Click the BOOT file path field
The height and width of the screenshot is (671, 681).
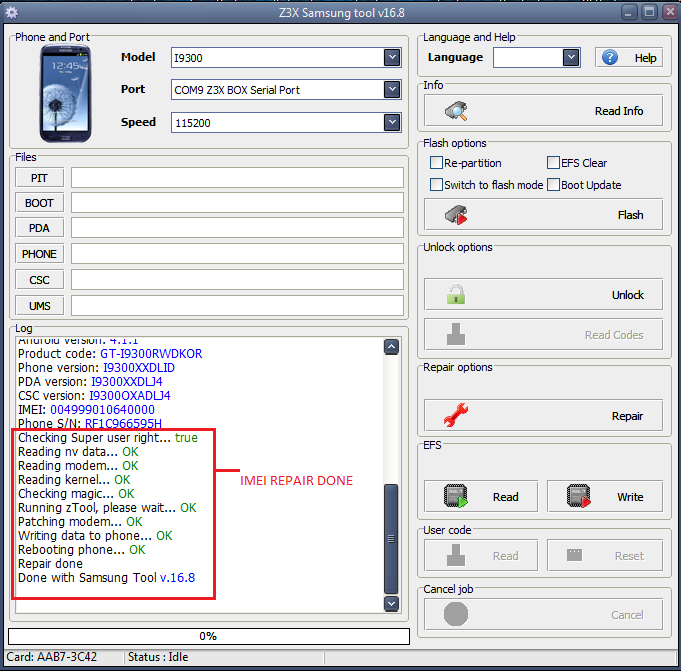coord(237,203)
